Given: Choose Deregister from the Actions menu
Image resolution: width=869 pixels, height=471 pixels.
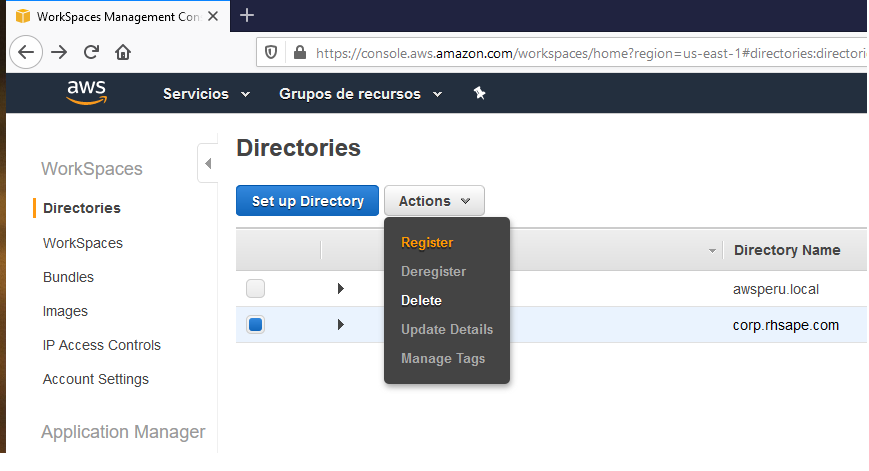Looking at the screenshot, I should [x=433, y=272].
